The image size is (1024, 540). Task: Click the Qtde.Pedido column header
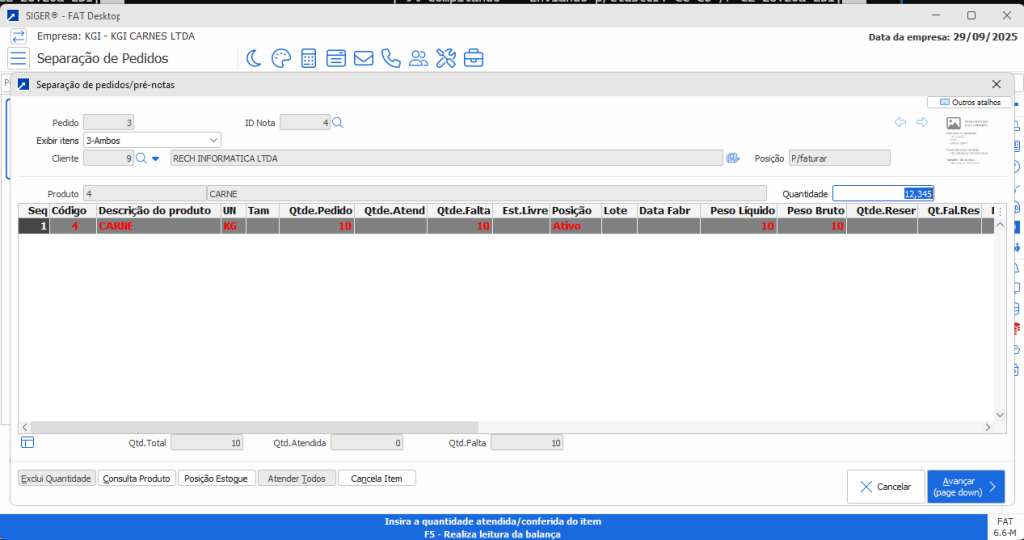317,210
